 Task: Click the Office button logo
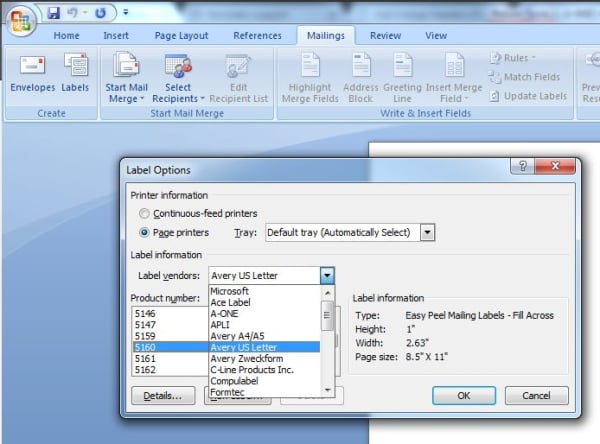point(20,20)
